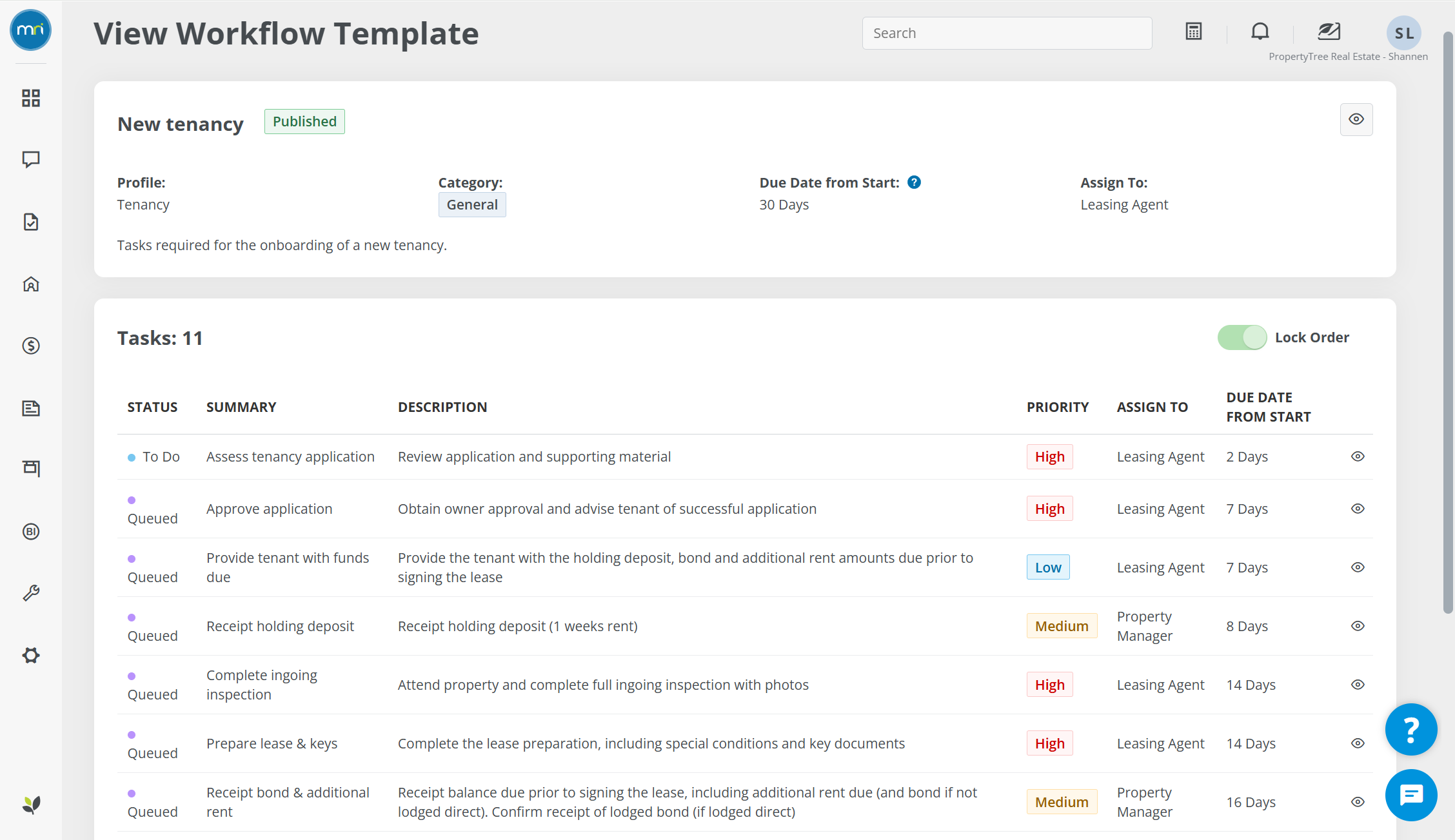
Task: Open the messages speech bubble sidebar icon
Action: (31, 159)
